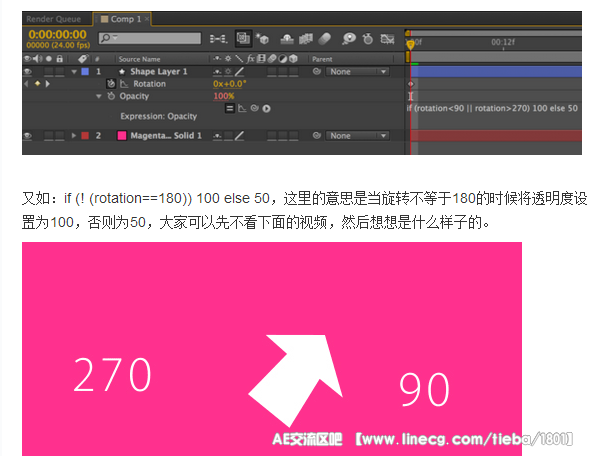Click the expression pick whip
This screenshot has width=608, height=456.
coord(254,108)
